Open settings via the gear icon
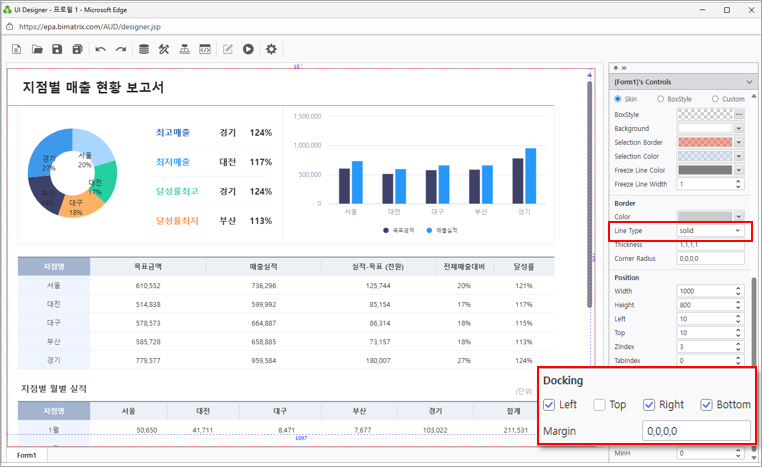The height and width of the screenshot is (467, 762). pos(271,49)
